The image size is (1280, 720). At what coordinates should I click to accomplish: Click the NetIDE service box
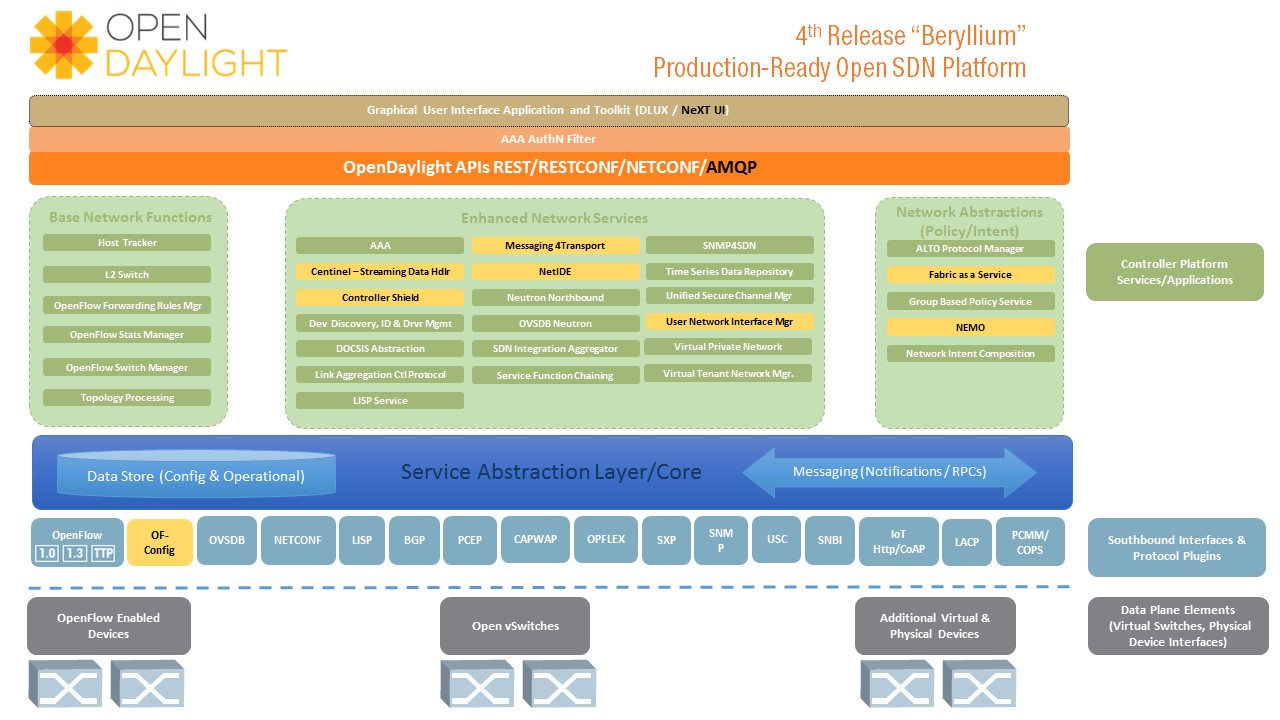(555, 271)
